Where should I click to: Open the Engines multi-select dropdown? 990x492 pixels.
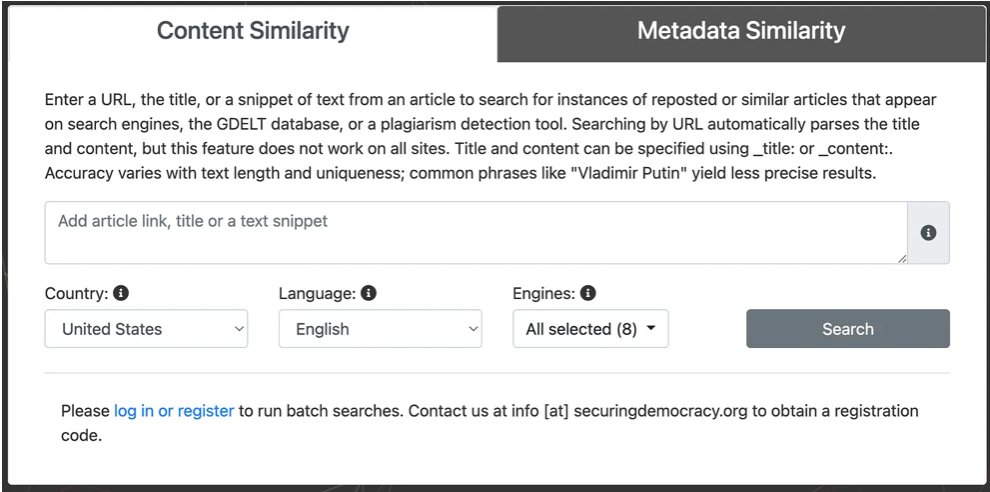[x=590, y=329]
